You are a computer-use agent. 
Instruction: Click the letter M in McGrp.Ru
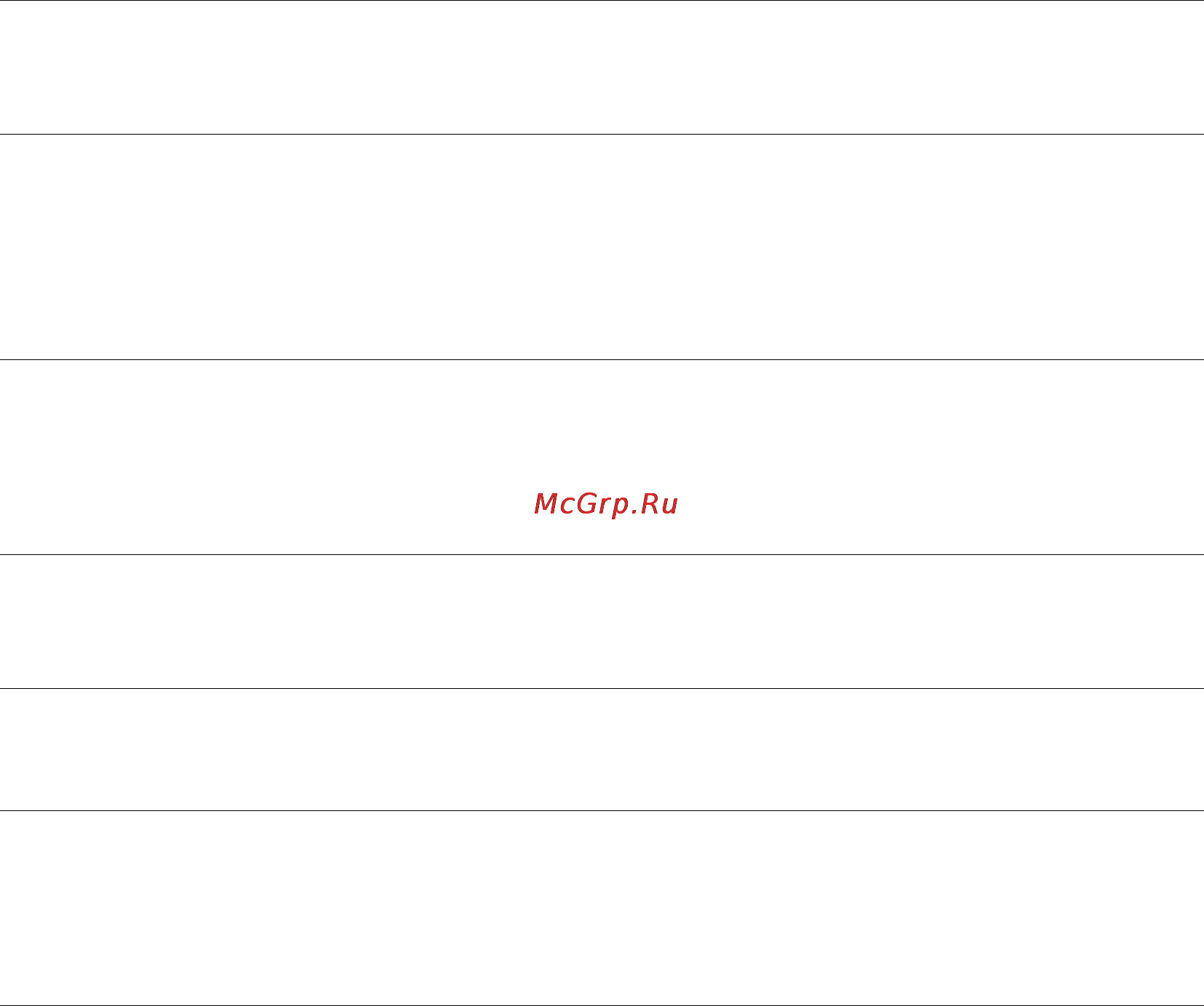click(546, 503)
